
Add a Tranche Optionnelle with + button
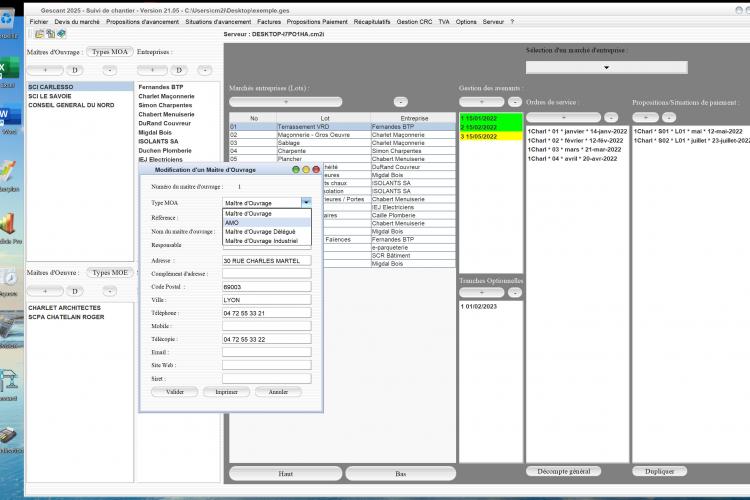[482, 292]
